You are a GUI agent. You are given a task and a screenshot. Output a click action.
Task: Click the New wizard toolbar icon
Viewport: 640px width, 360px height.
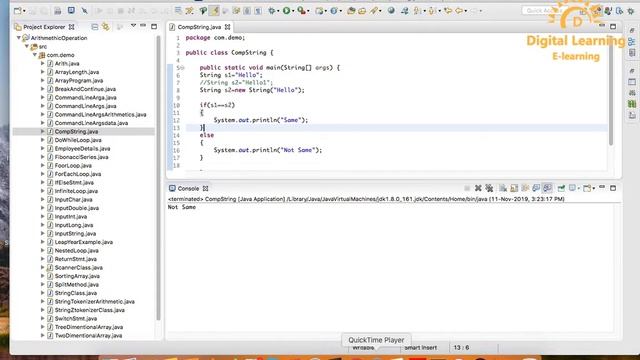pyautogui.click(x=18, y=11)
